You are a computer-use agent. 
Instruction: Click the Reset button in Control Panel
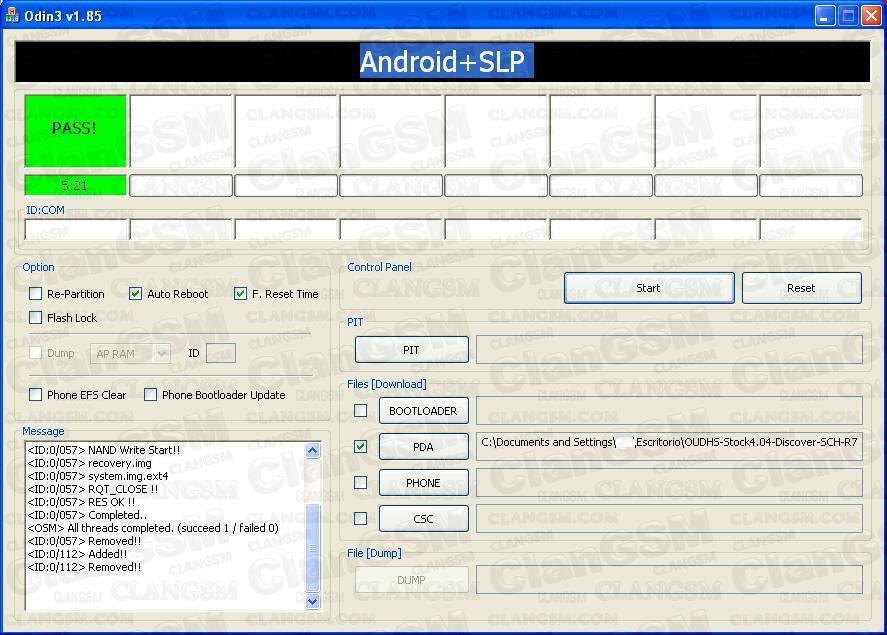pyautogui.click(x=802, y=288)
